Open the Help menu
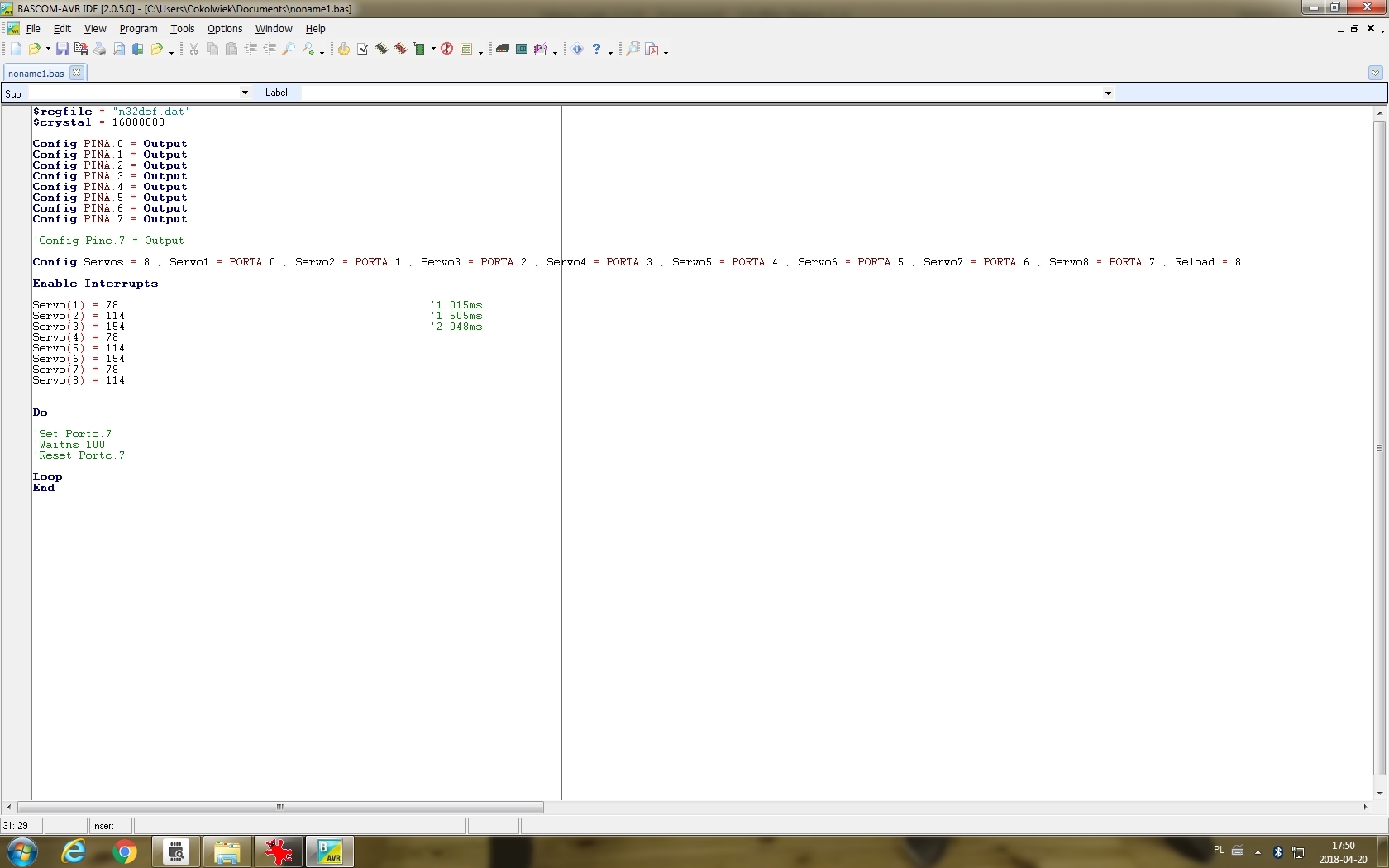The height and width of the screenshot is (868, 1389). click(x=315, y=29)
